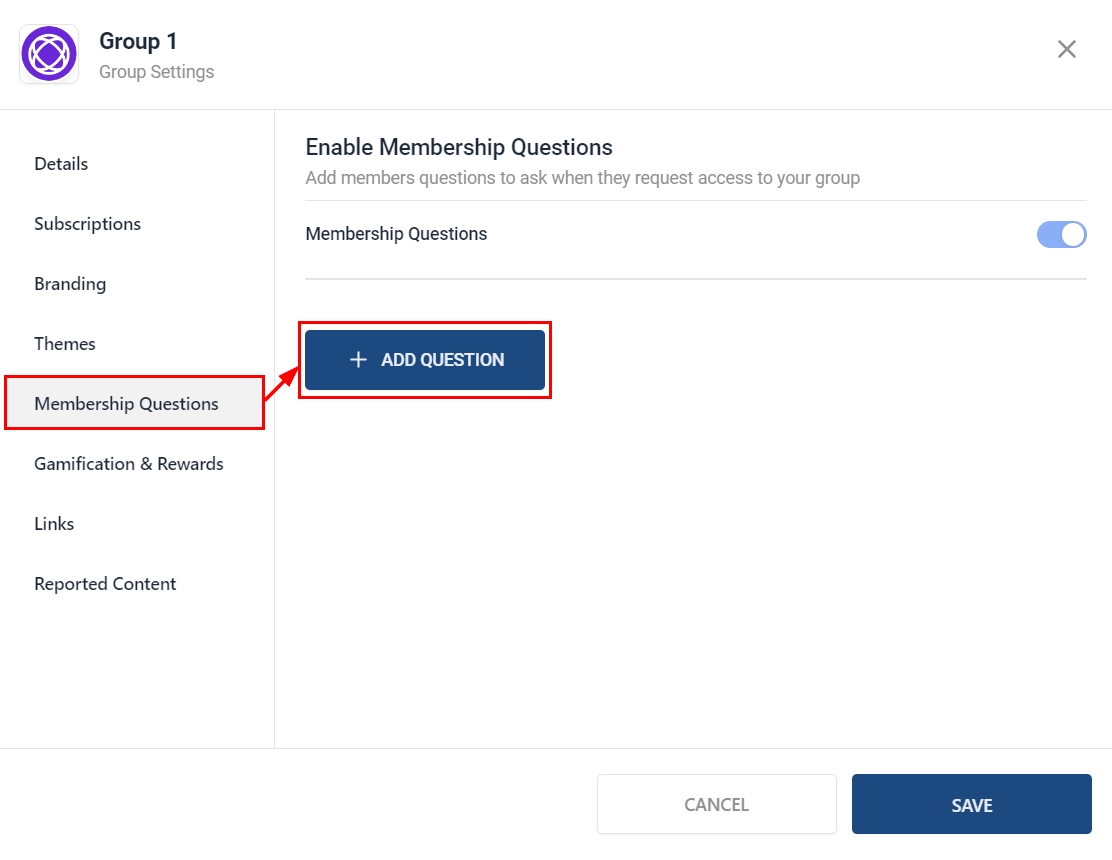Save the group settings
1112x860 pixels.
(971, 804)
